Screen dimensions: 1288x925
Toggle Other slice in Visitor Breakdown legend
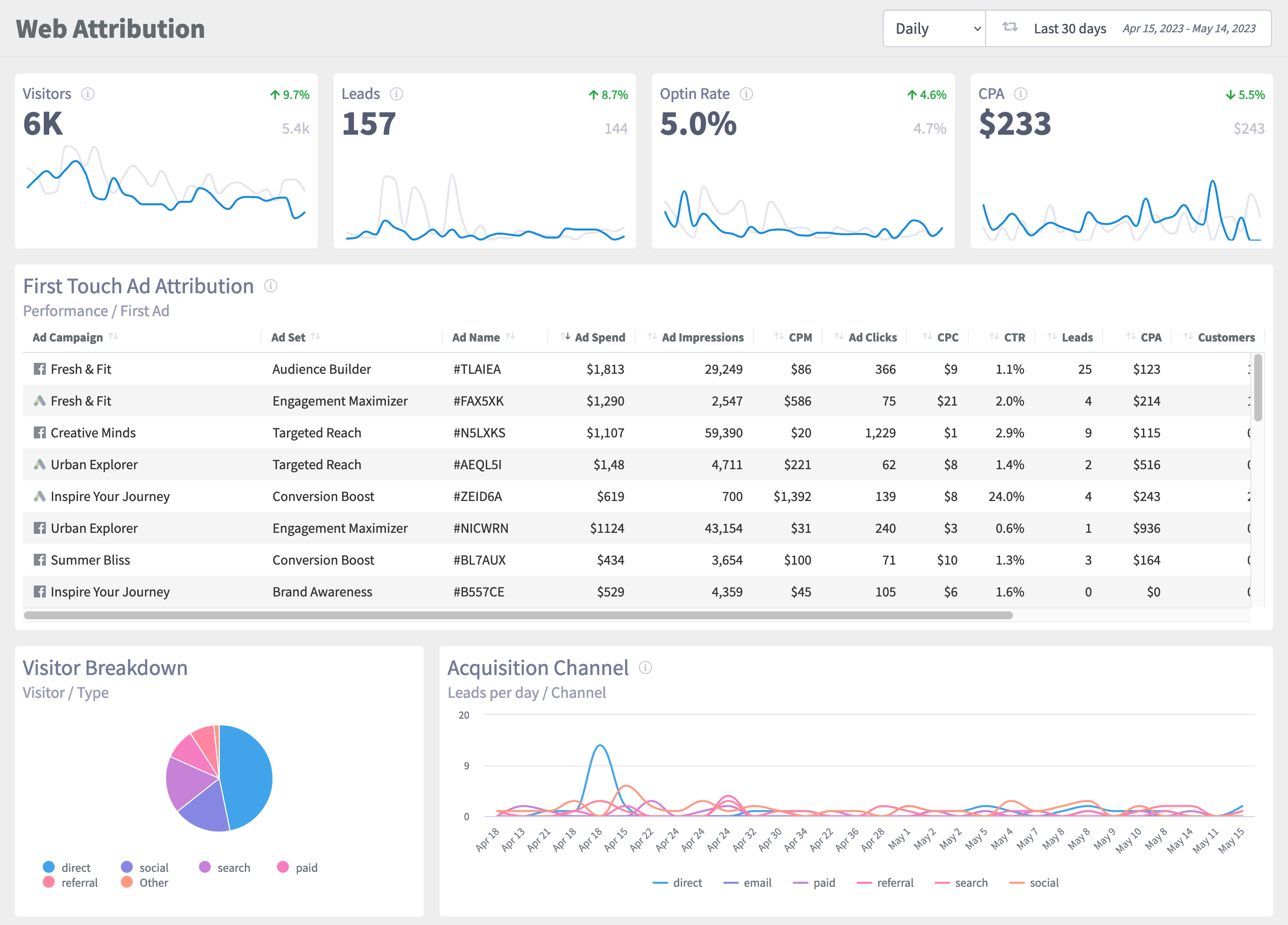145,882
